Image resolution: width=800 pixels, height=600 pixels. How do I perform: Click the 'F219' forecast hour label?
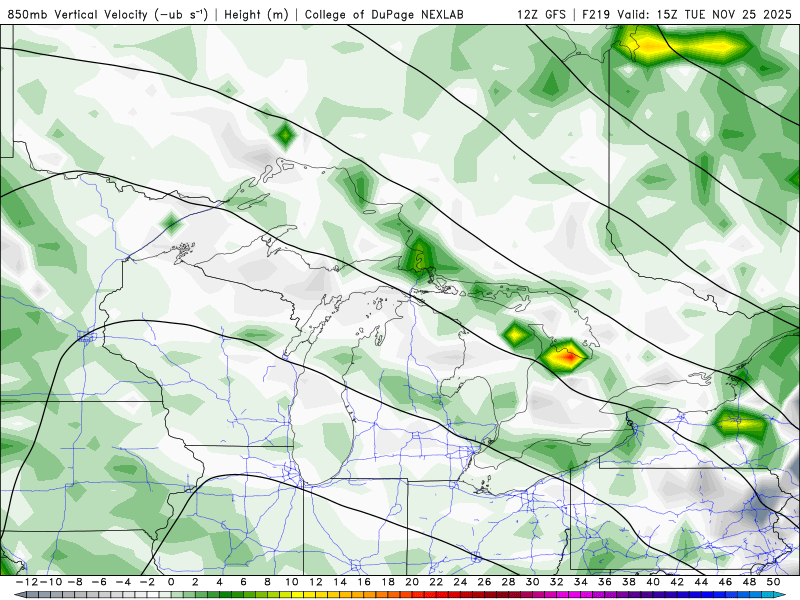click(595, 14)
